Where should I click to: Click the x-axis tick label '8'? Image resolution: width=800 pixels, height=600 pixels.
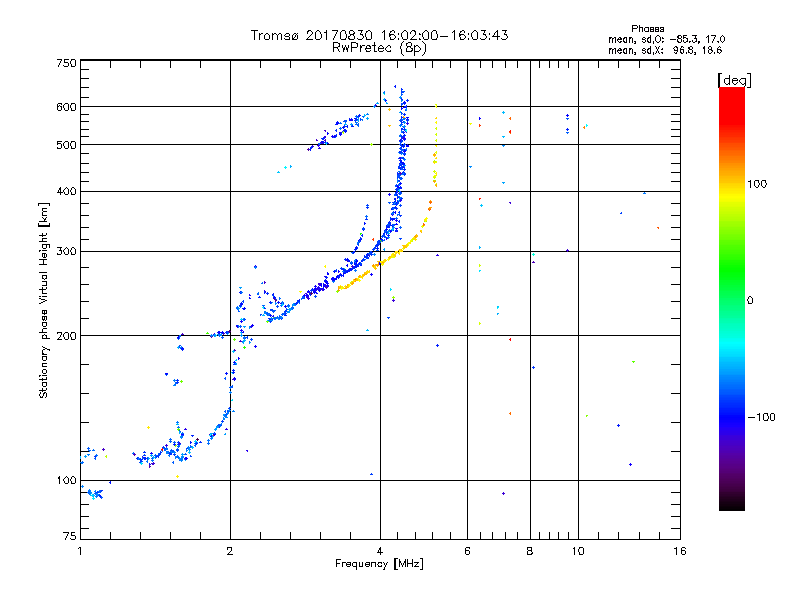point(530,551)
